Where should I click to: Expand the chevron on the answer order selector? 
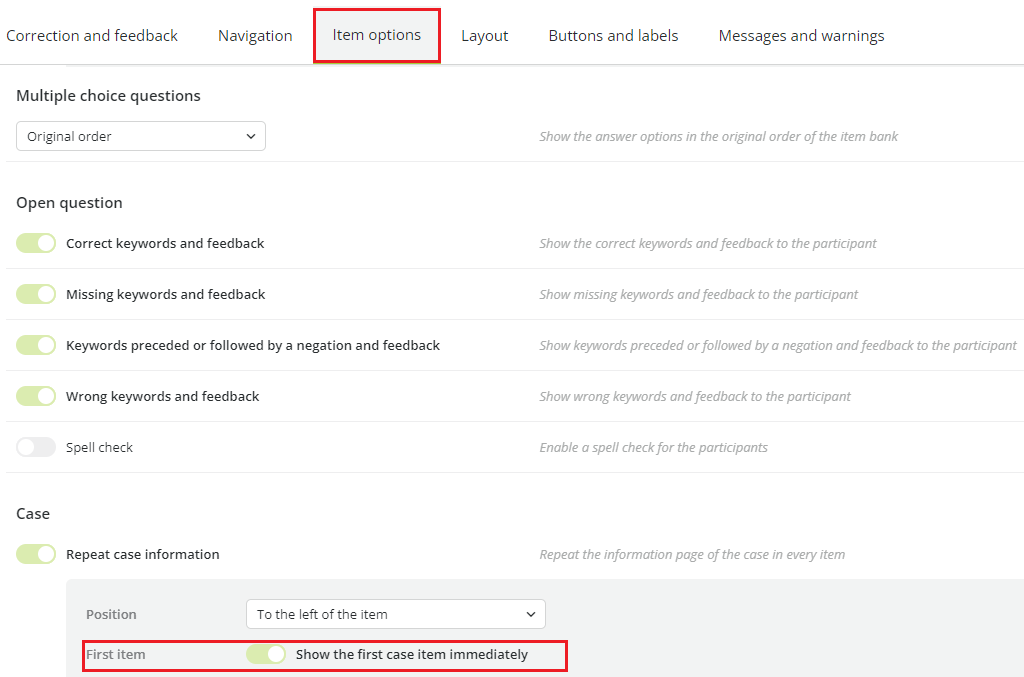pos(251,135)
